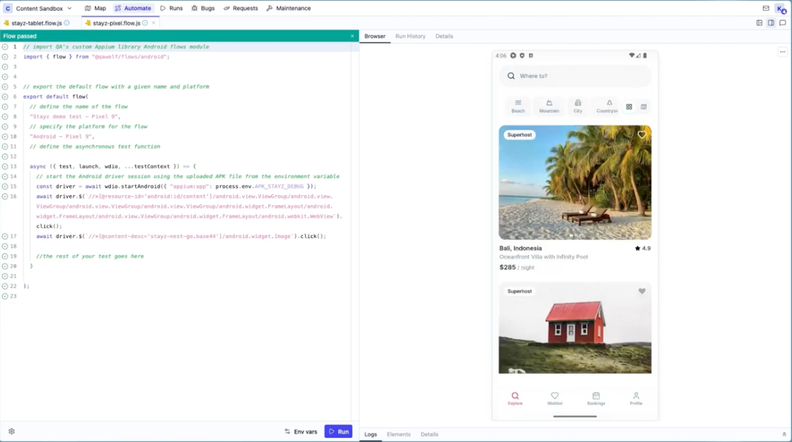Tap the Wishlist heart in bottom navigation
The image size is (792, 442).
coord(555,397)
